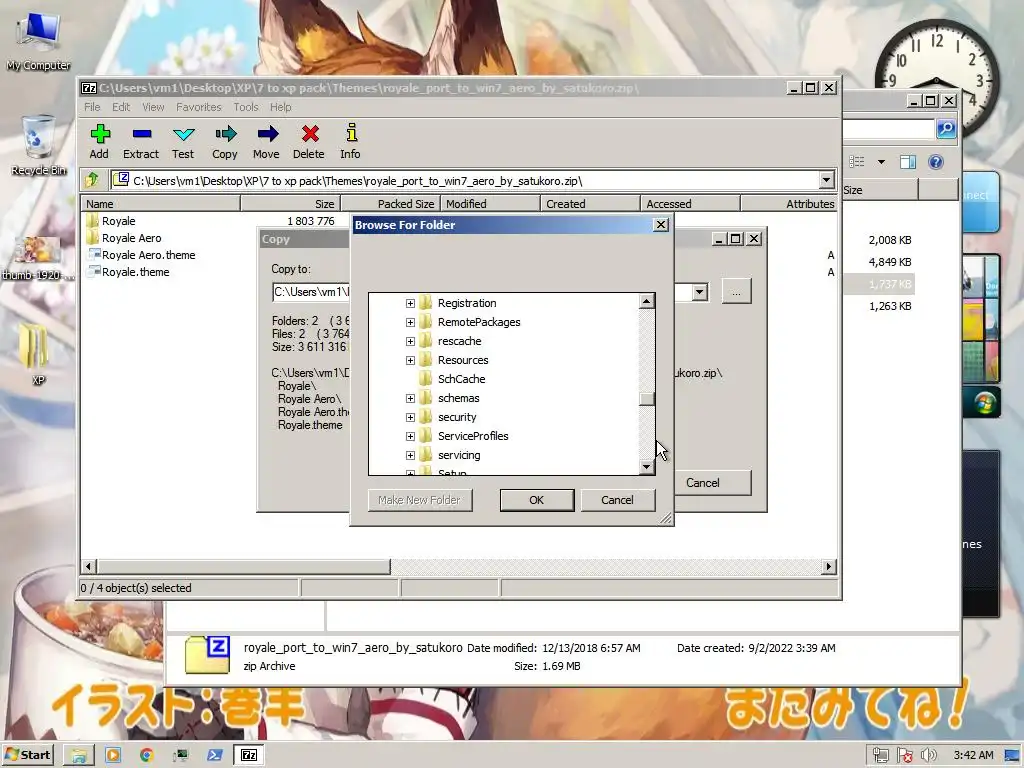Click the up-one-level folder icon
1024x768 pixels.
pos(92,180)
